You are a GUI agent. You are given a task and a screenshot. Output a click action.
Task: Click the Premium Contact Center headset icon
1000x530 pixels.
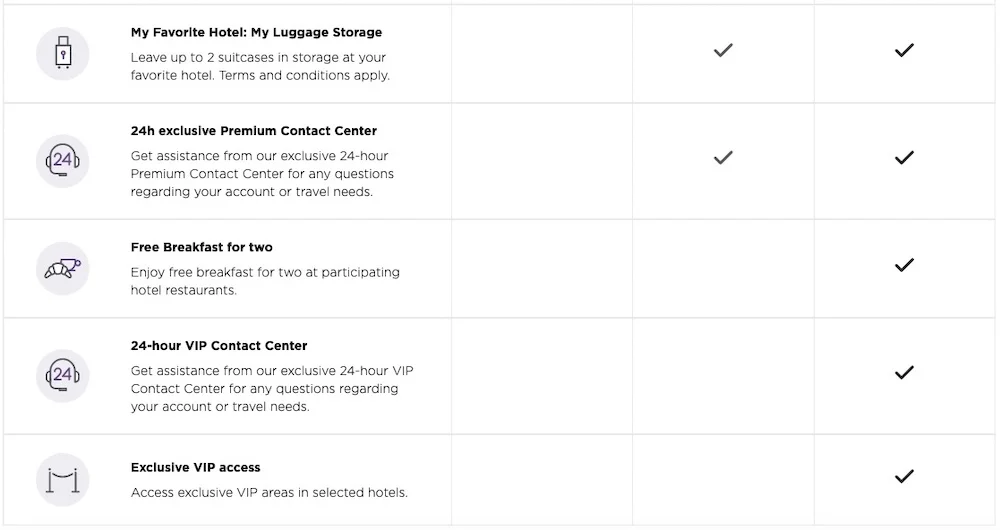click(62, 161)
